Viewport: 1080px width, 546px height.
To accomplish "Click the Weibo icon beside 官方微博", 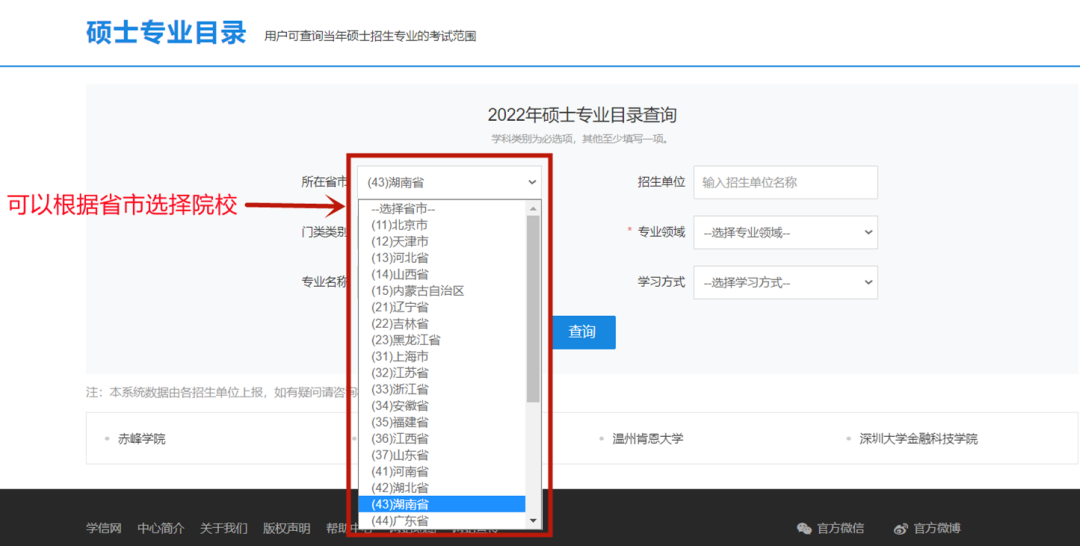I will 900,529.
